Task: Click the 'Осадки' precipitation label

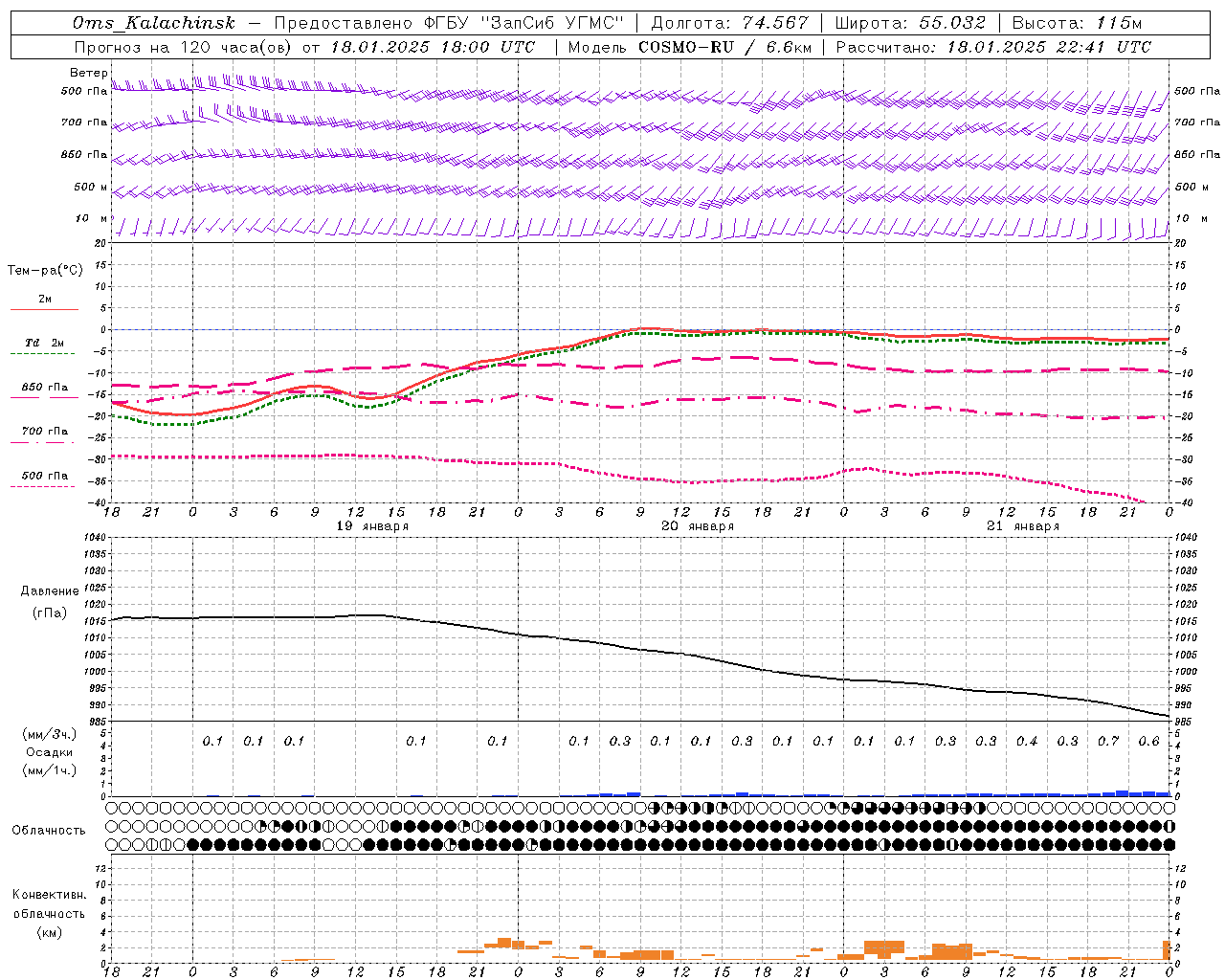Action: [x=50, y=752]
